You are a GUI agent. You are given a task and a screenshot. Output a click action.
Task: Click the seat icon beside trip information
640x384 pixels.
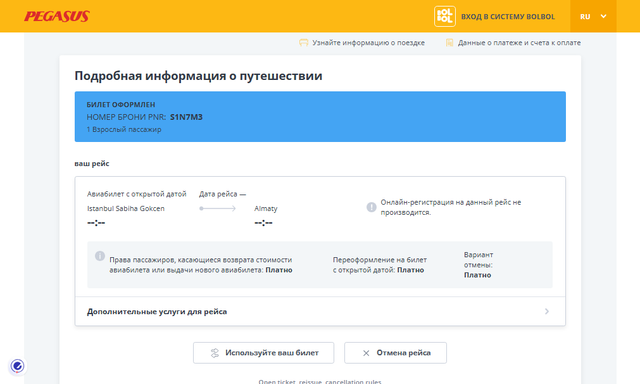[303, 42]
